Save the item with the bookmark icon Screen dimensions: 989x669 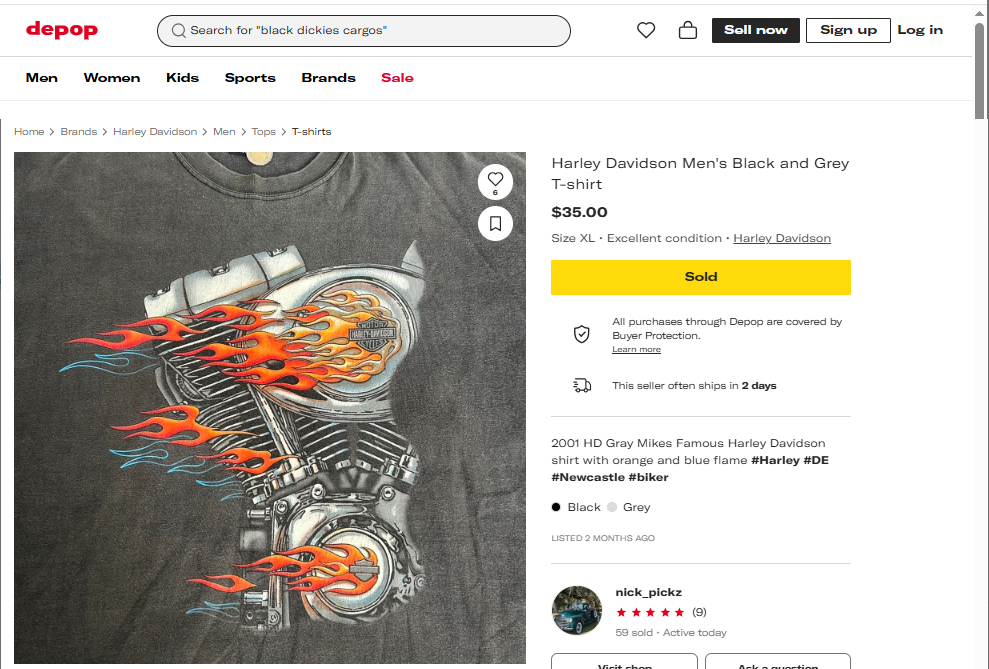pos(495,222)
